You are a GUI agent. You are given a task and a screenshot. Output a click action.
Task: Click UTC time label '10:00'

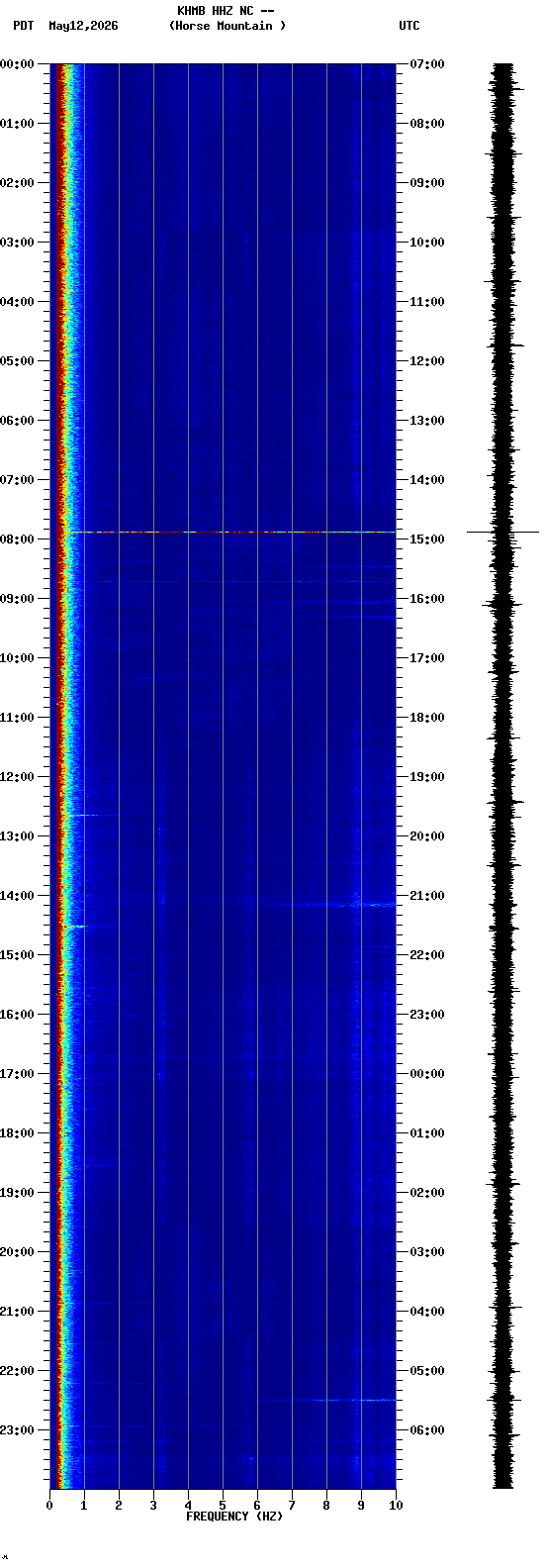pyautogui.click(x=427, y=243)
